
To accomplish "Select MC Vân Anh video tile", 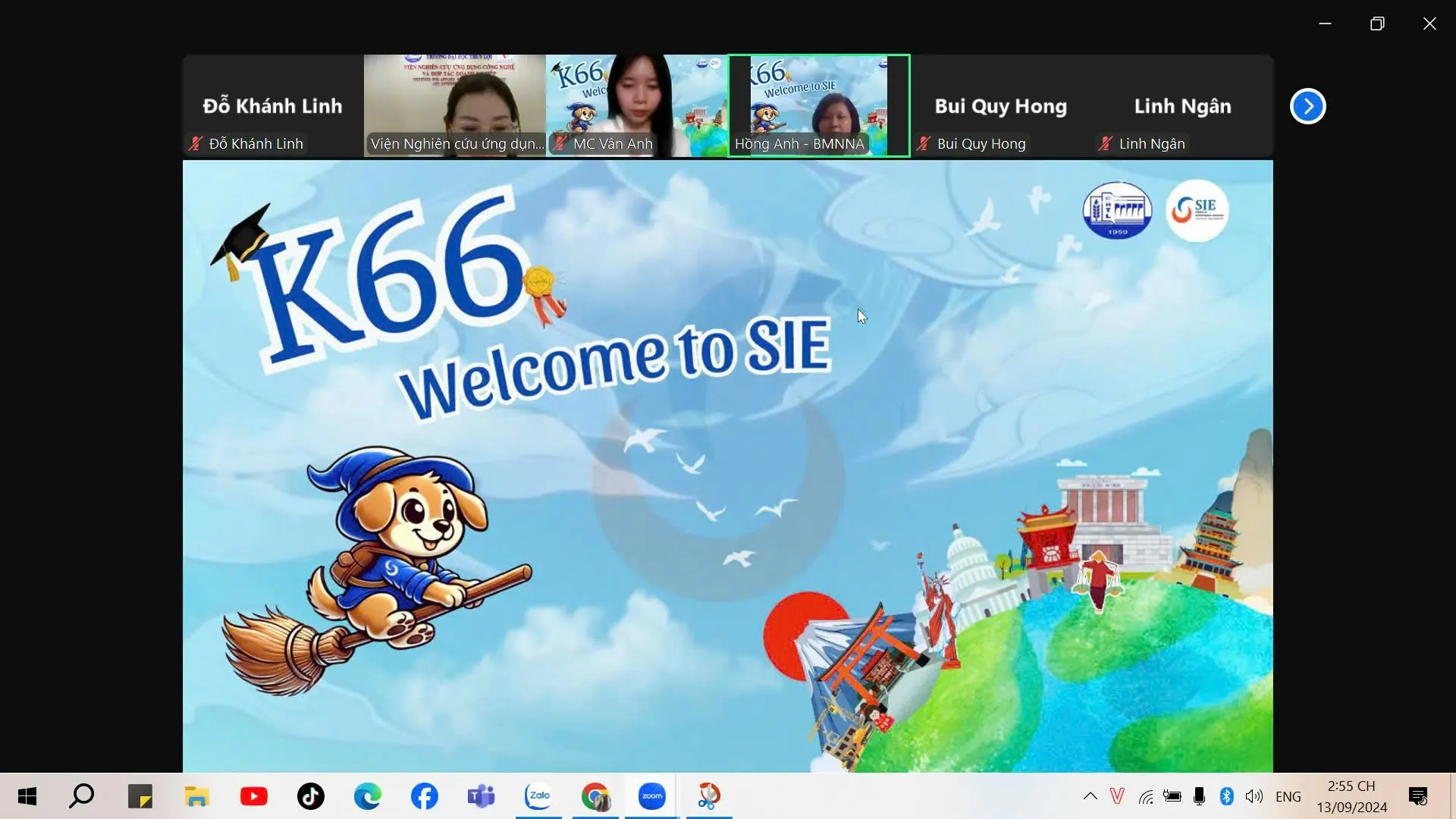I will point(636,105).
